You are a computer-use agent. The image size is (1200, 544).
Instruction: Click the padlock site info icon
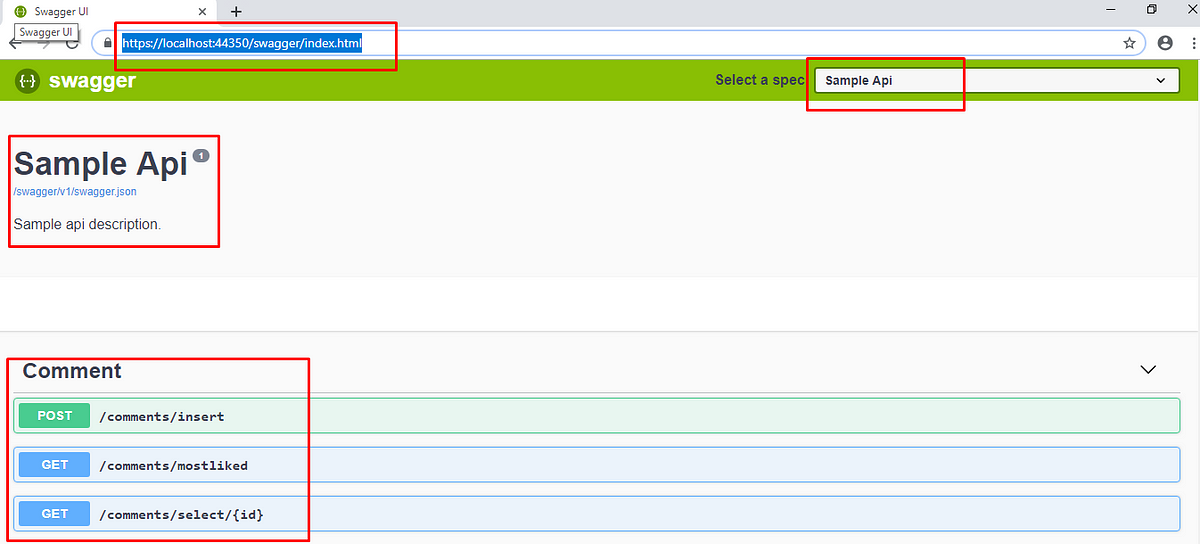pos(107,43)
